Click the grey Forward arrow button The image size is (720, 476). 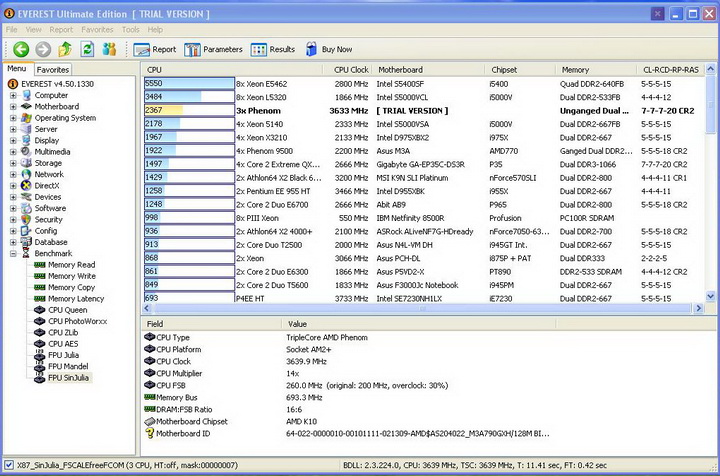pyautogui.click(x=43, y=49)
